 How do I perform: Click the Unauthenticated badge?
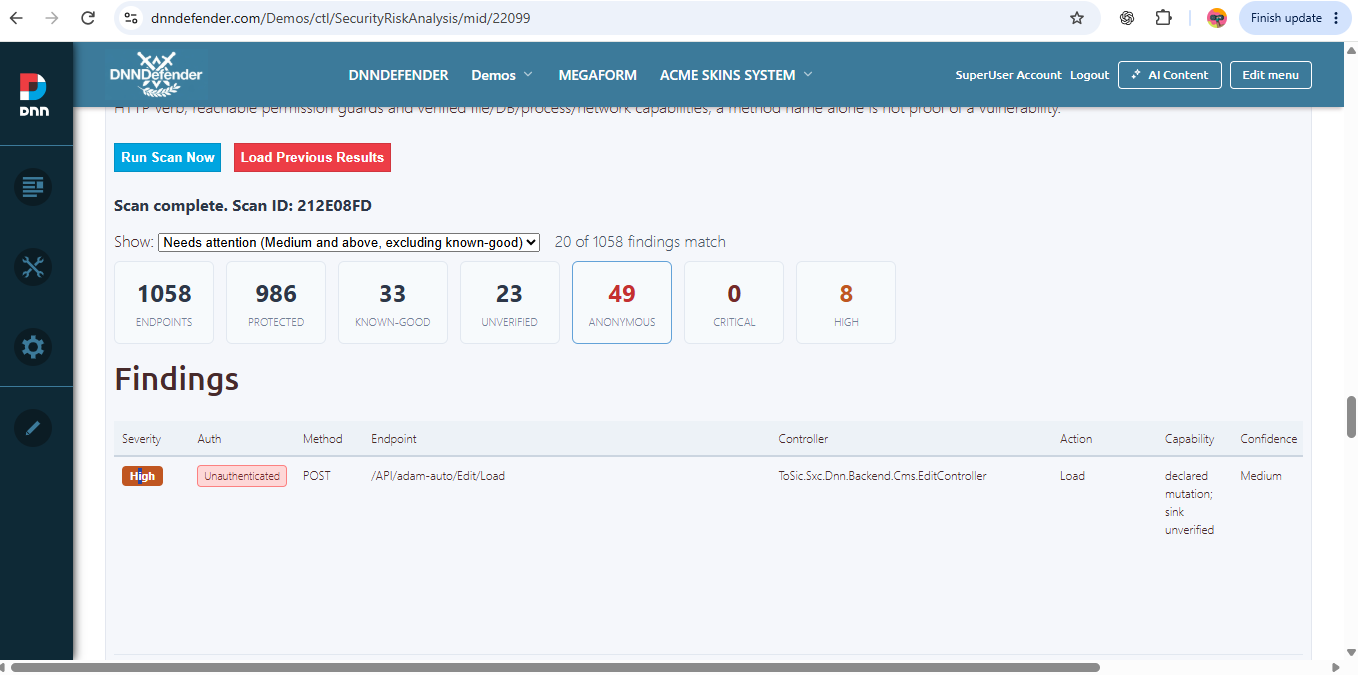click(x=242, y=476)
